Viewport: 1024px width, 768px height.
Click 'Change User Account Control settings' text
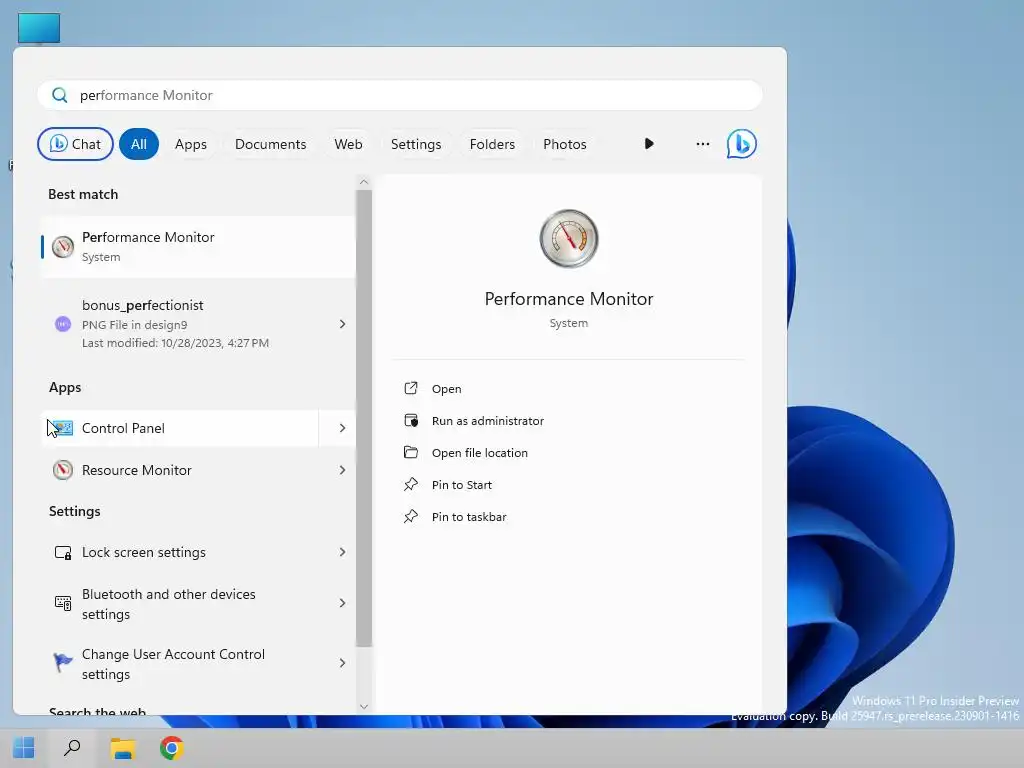[173, 664]
